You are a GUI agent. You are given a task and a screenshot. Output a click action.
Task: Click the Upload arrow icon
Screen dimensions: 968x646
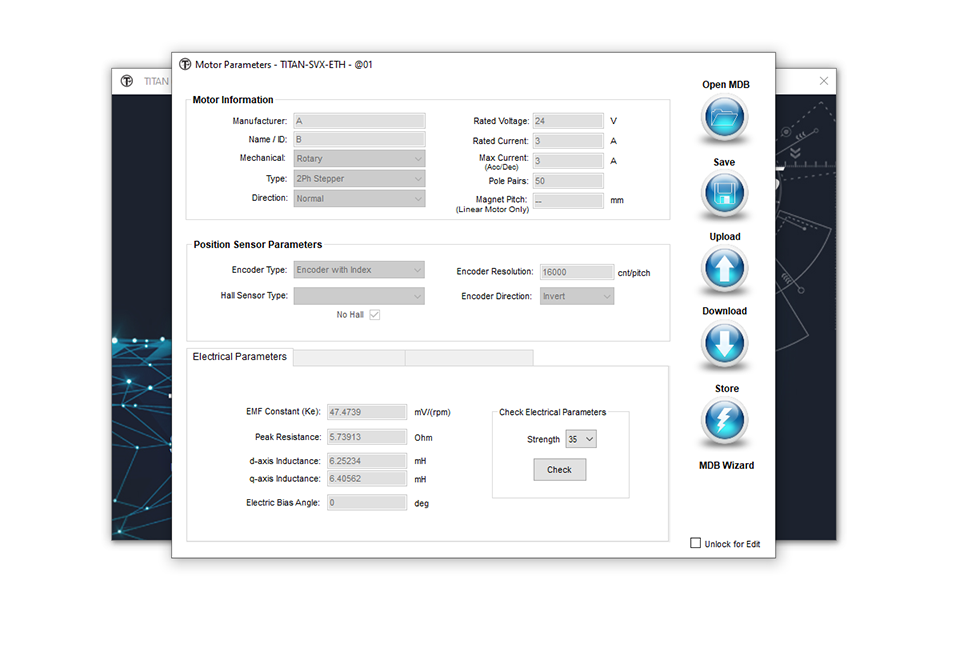coord(724,270)
